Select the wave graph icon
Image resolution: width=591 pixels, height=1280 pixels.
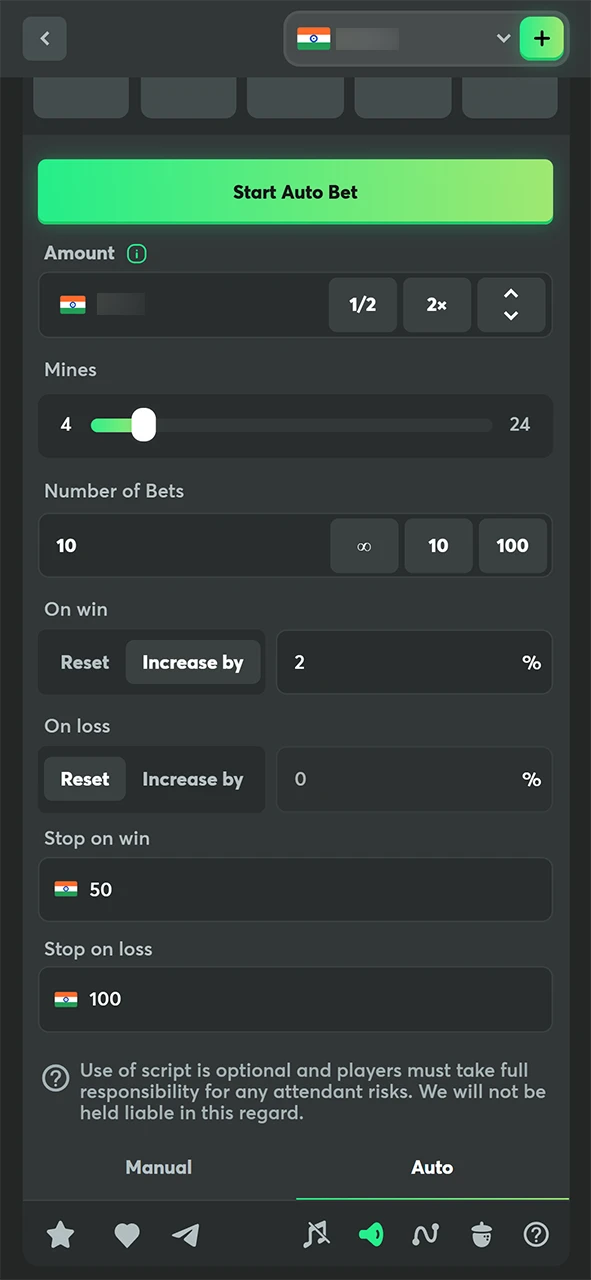tap(426, 1234)
